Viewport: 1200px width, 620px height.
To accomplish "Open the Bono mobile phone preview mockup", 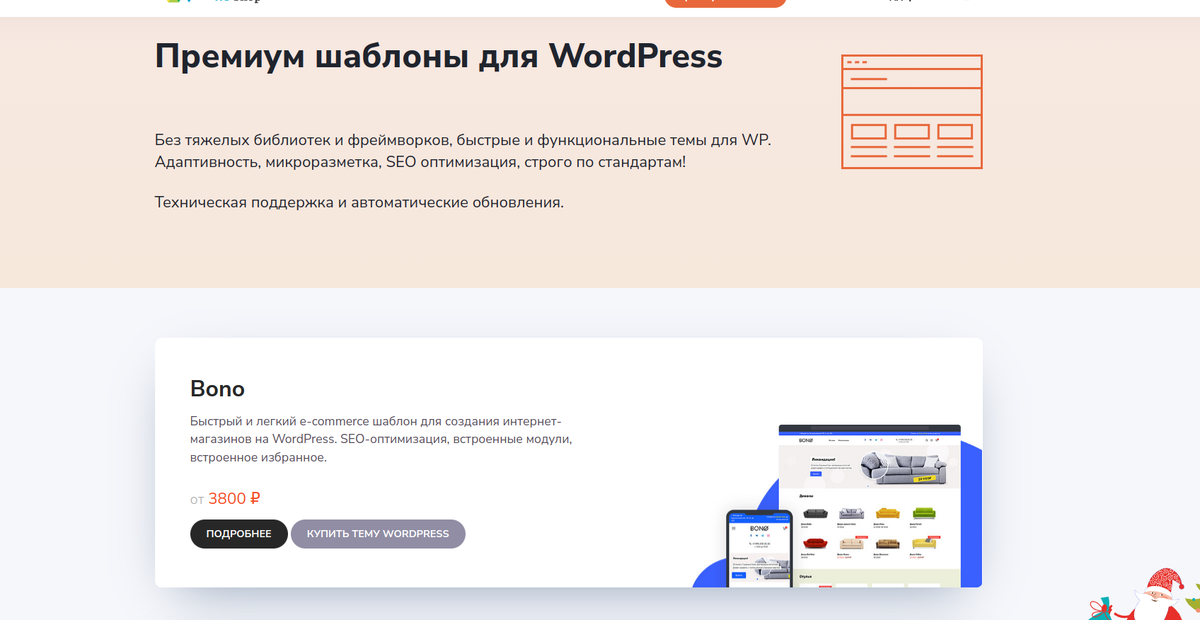I will tap(759, 548).
